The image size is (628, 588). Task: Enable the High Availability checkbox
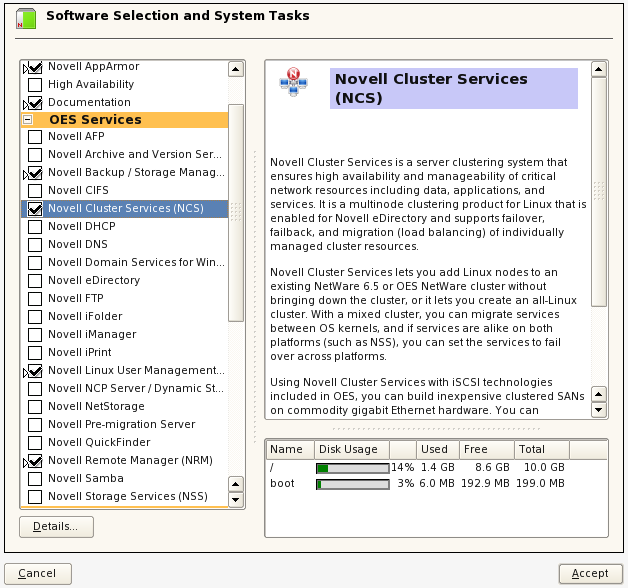[x=35, y=85]
